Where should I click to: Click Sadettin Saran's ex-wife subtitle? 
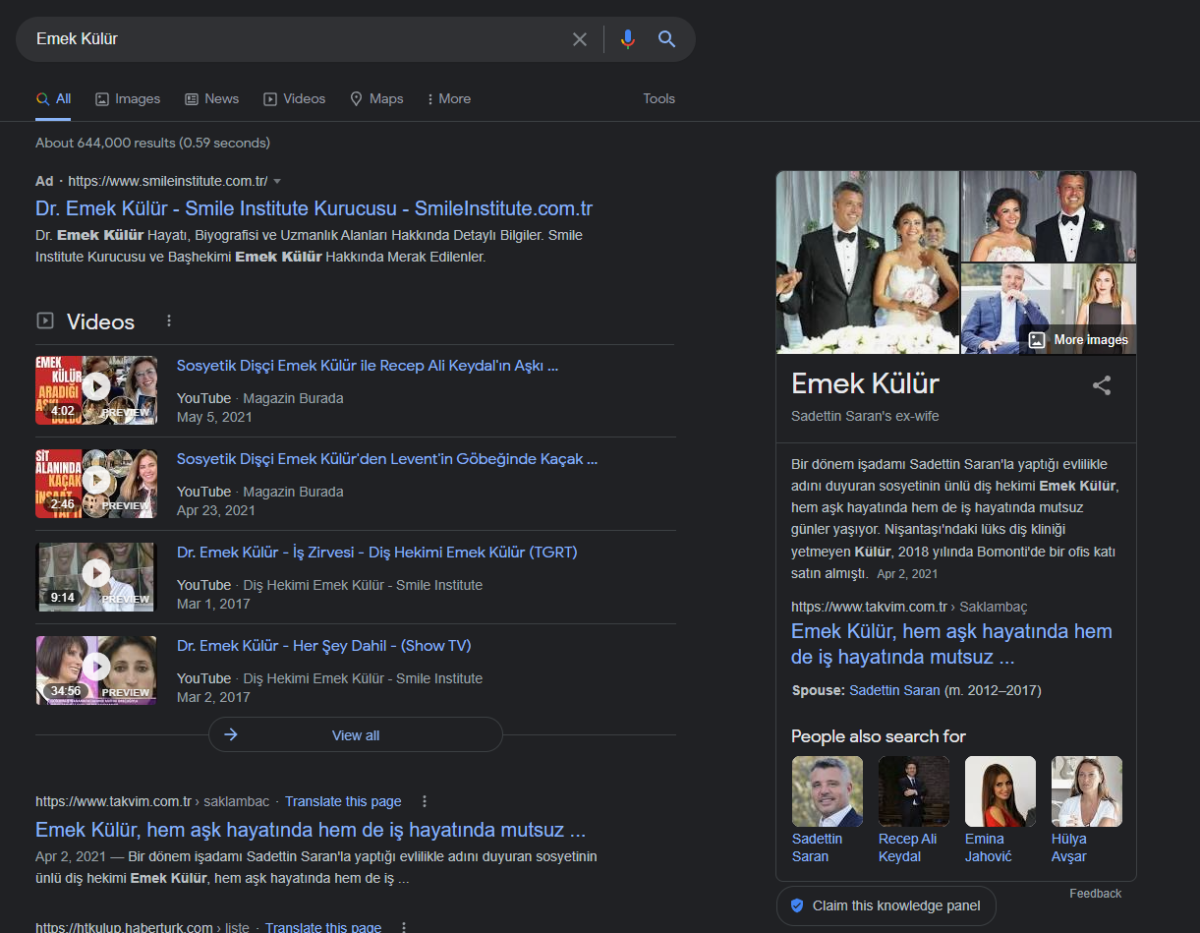pos(865,416)
